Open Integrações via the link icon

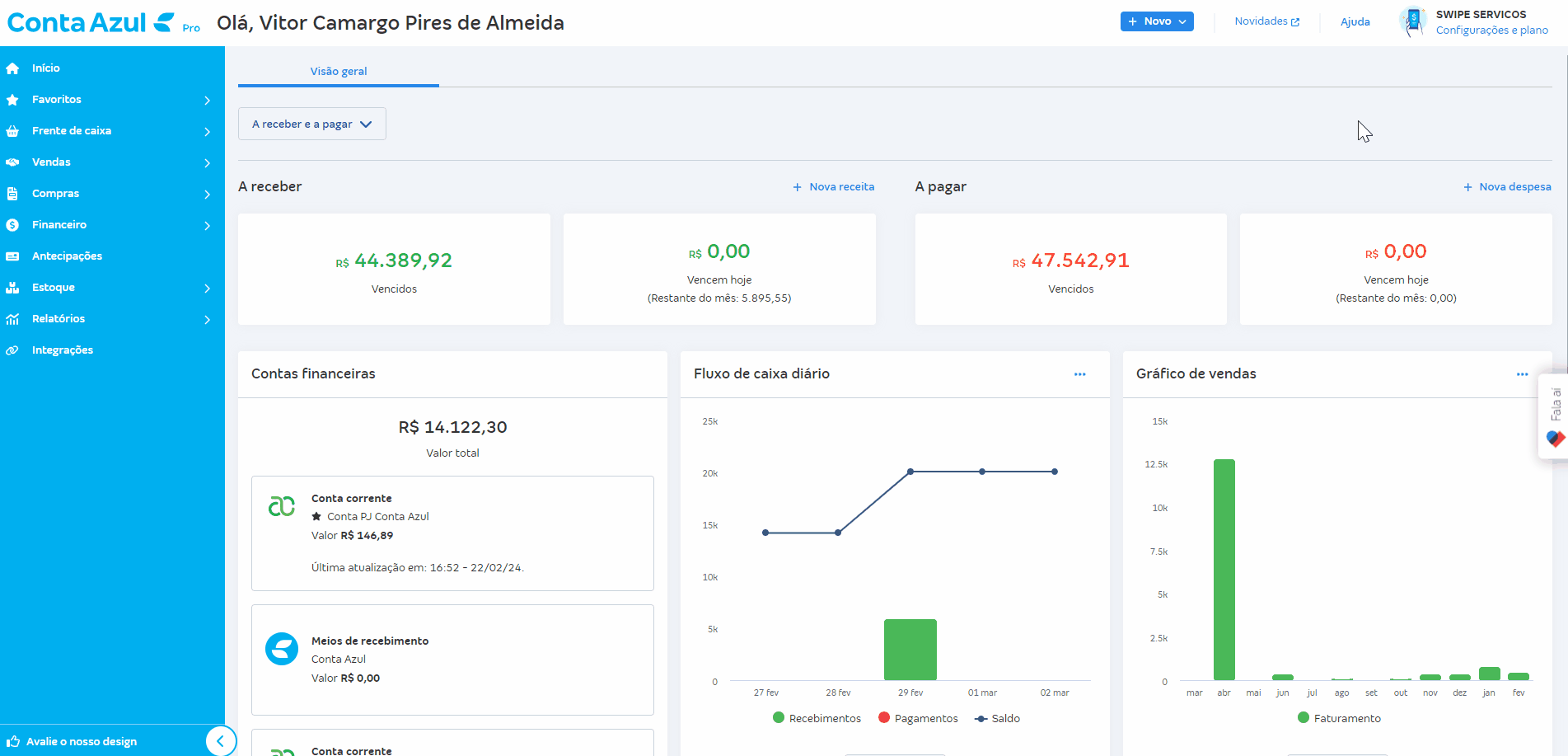click(13, 350)
